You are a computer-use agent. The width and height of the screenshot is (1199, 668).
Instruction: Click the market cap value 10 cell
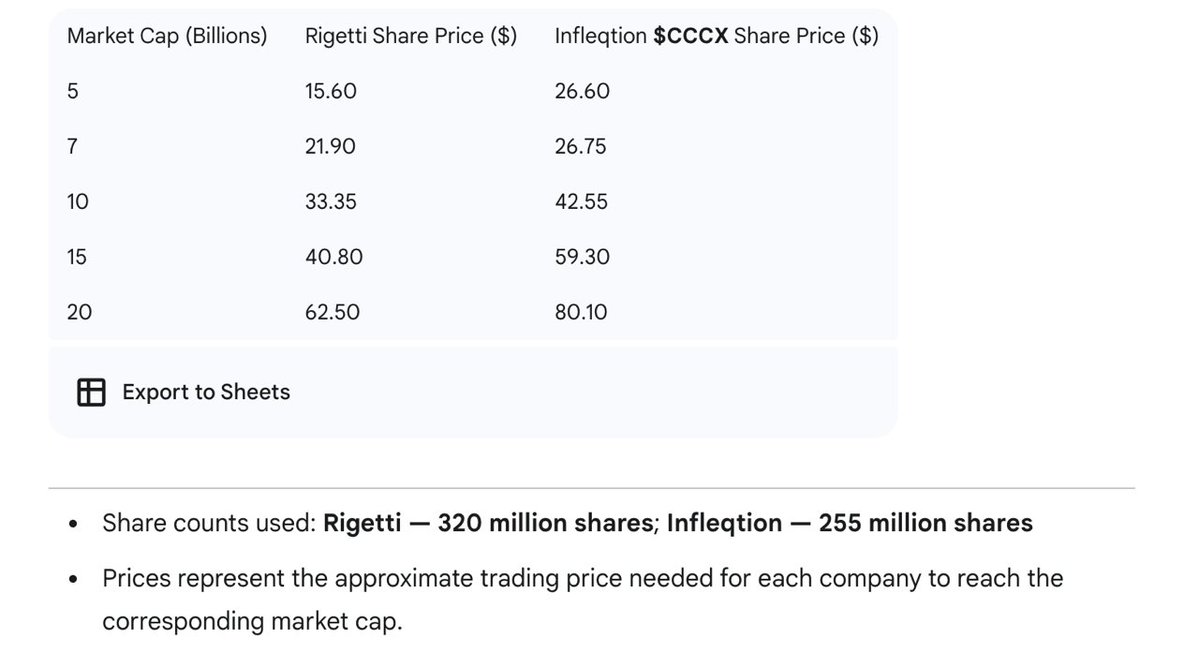[x=78, y=202]
